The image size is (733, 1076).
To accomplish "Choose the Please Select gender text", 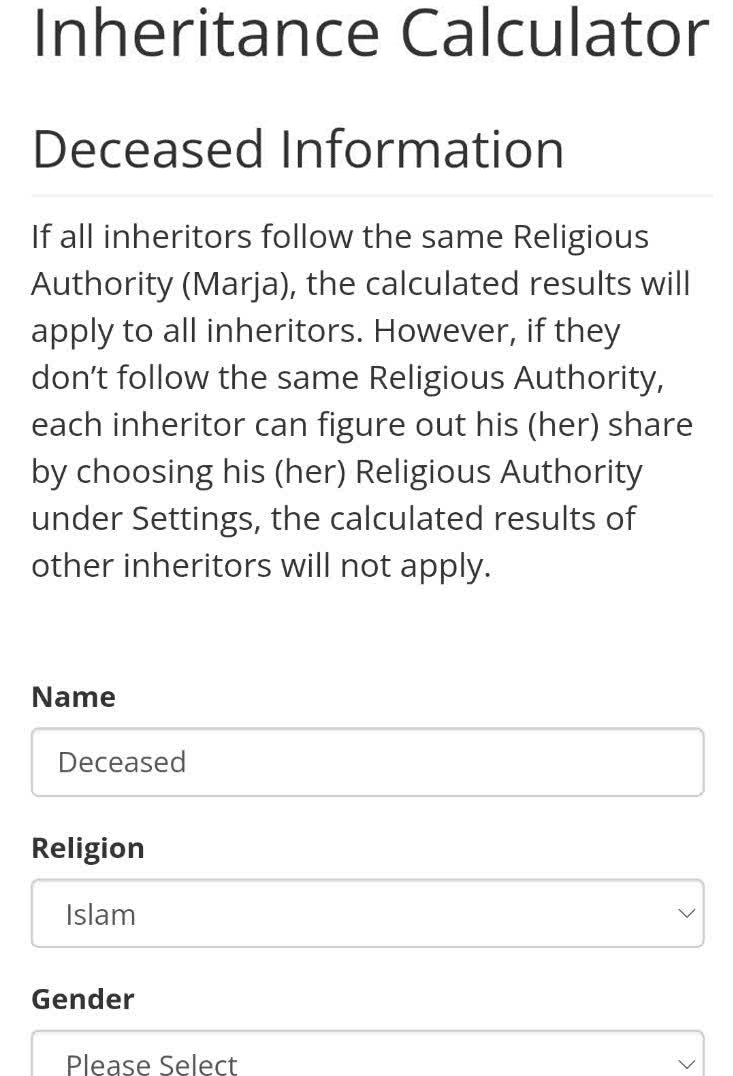I will [151, 1064].
